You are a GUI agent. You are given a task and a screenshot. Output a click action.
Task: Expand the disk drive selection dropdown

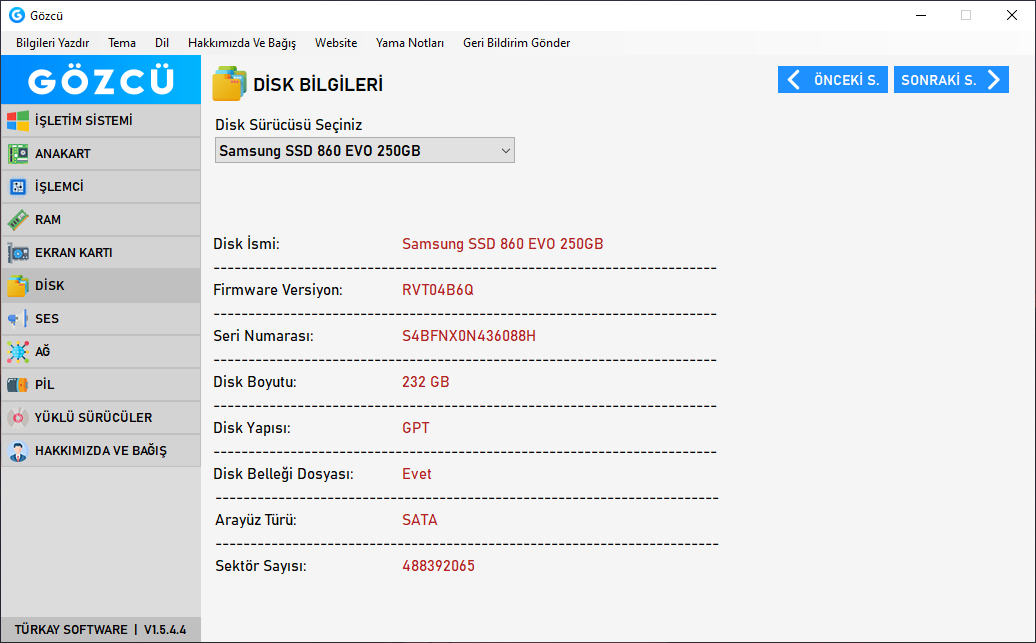pos(365,151)
